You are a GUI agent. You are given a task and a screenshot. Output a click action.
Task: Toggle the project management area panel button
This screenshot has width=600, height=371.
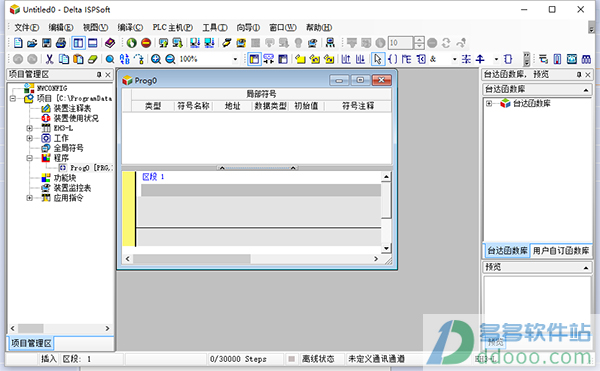[78, 43]
